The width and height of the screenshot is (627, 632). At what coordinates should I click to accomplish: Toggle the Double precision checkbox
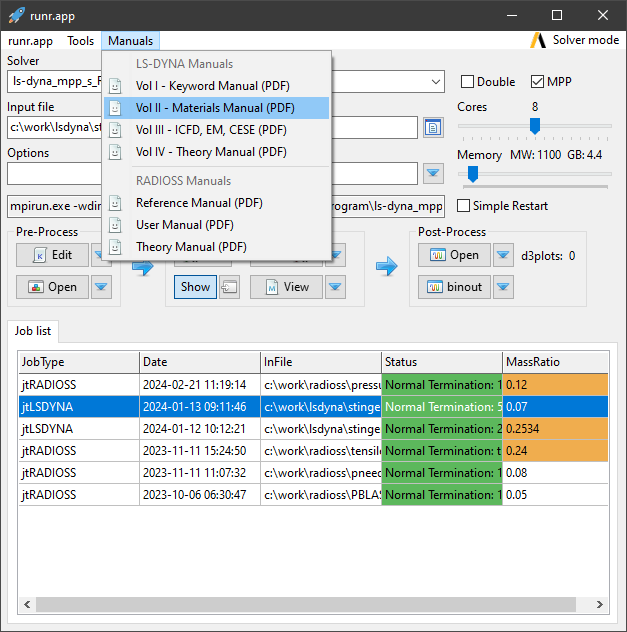(x=467, y=82)
